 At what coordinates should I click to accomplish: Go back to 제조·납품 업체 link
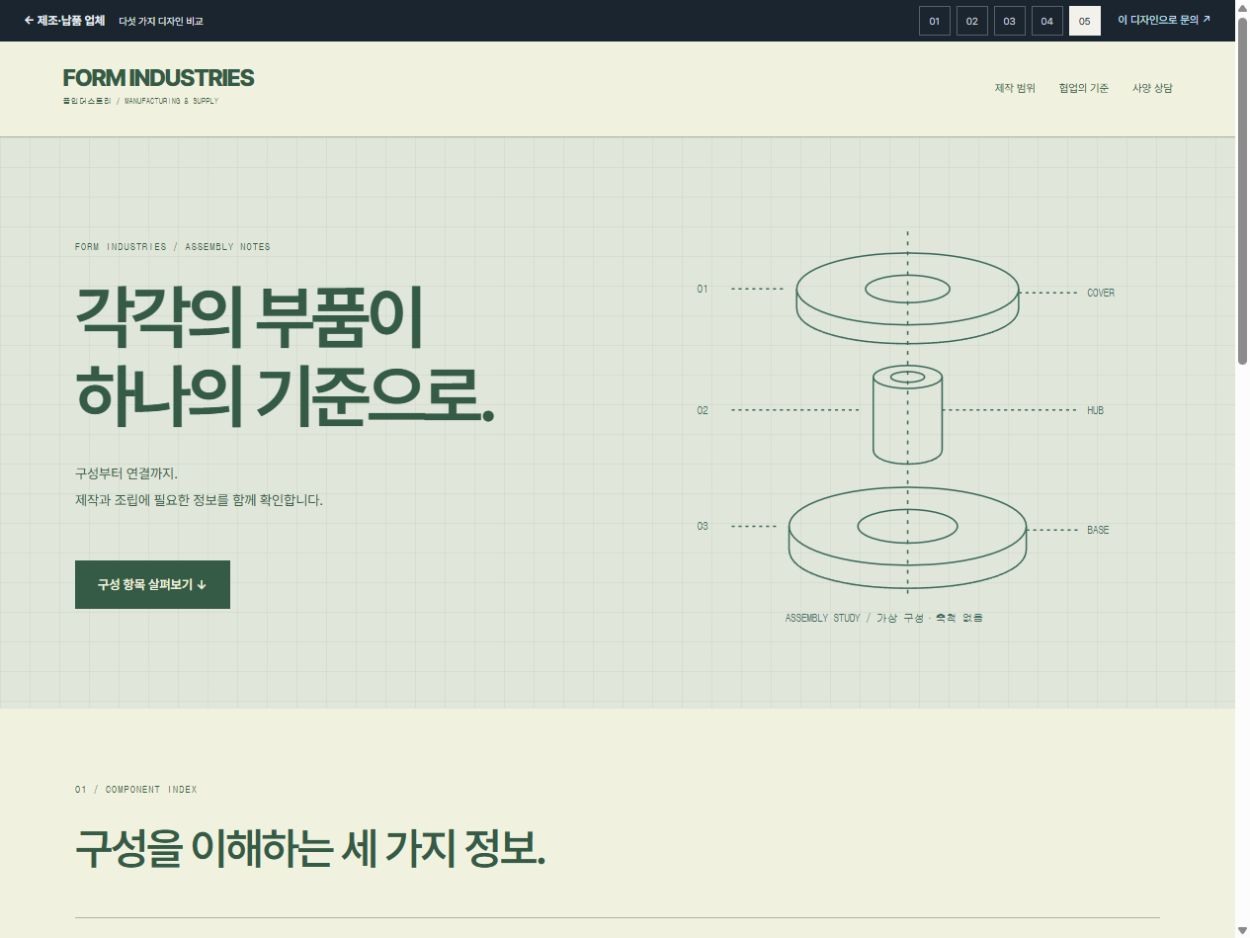click(x=65, y=20)
